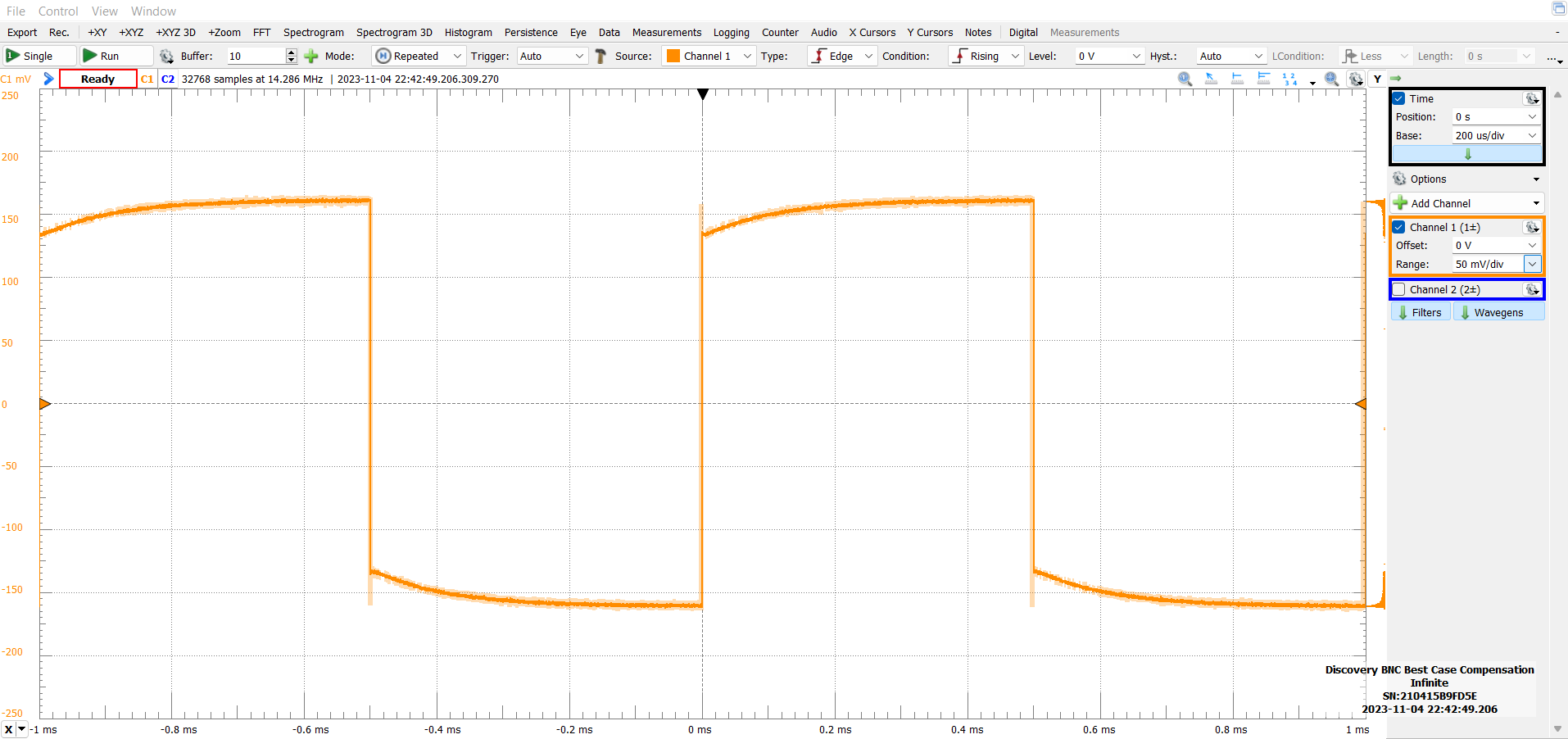Open the Control menu
Viewport: 1568px width, 739px height.
point(58,11)
